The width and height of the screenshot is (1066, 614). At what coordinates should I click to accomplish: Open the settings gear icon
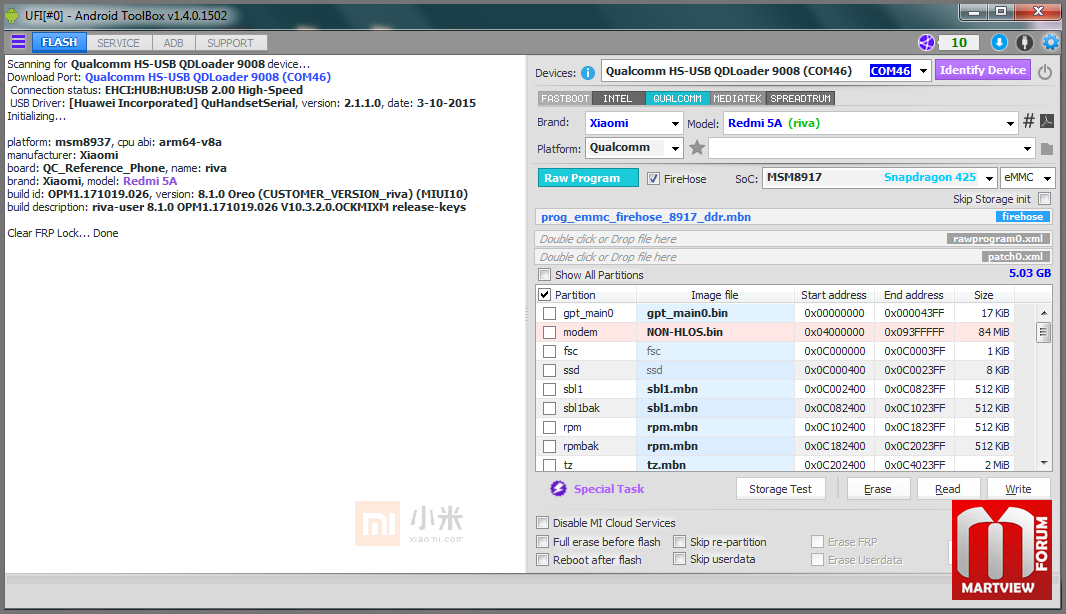(x=1050, y=42)
